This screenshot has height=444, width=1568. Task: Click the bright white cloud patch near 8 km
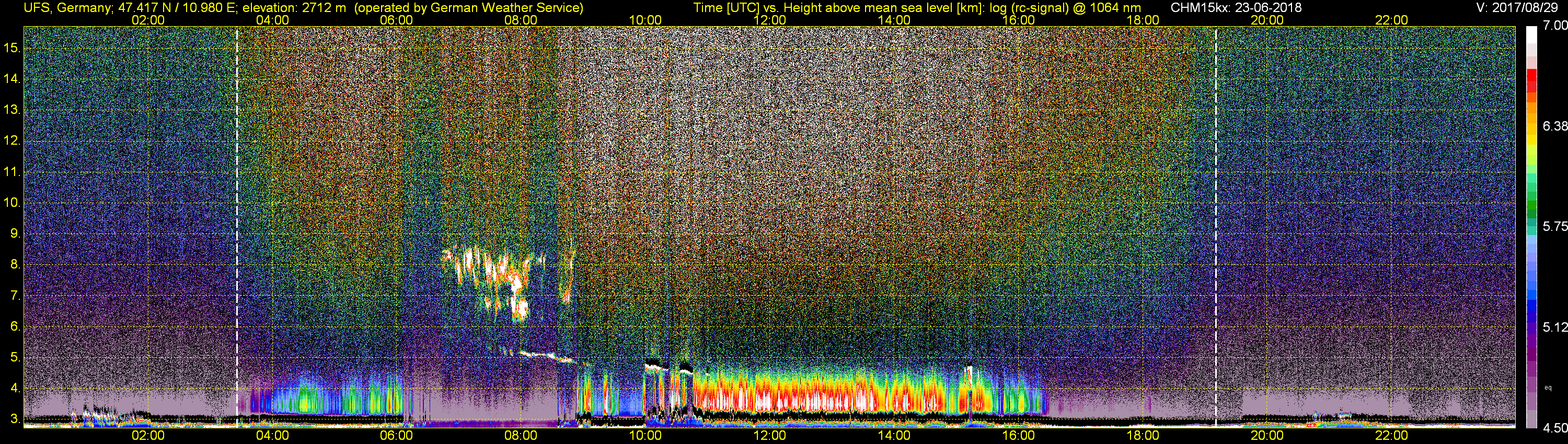coord(469,260)
